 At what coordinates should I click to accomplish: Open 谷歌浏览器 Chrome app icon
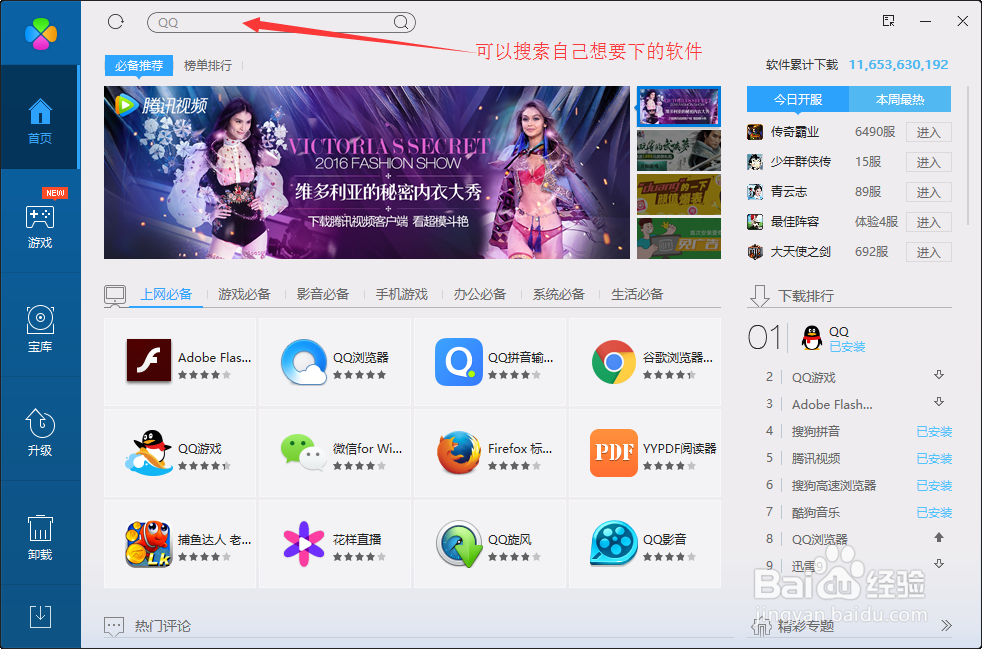tap(614, 362)
